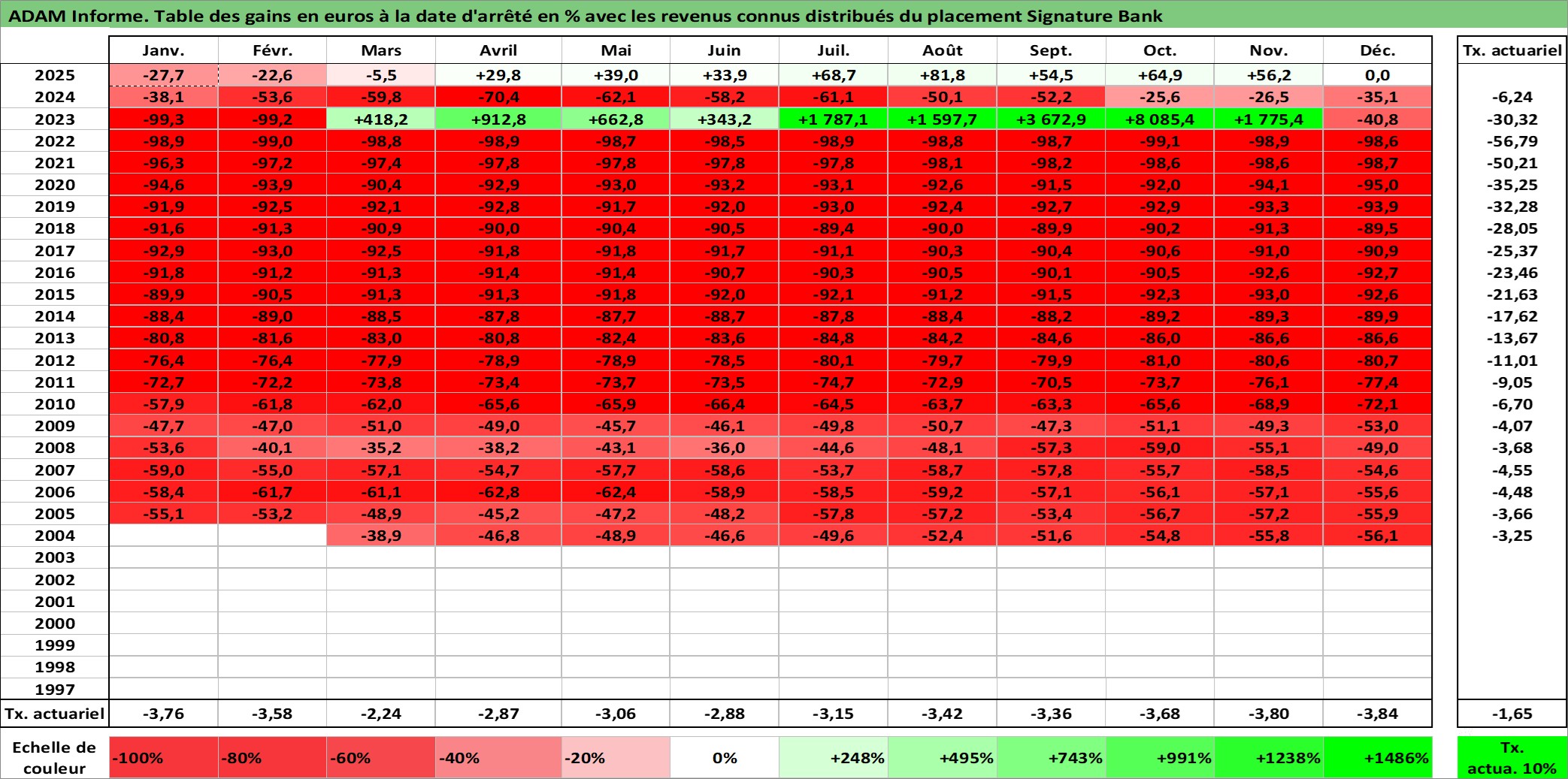
Task: Select the Avril column header
Action: 498,50
